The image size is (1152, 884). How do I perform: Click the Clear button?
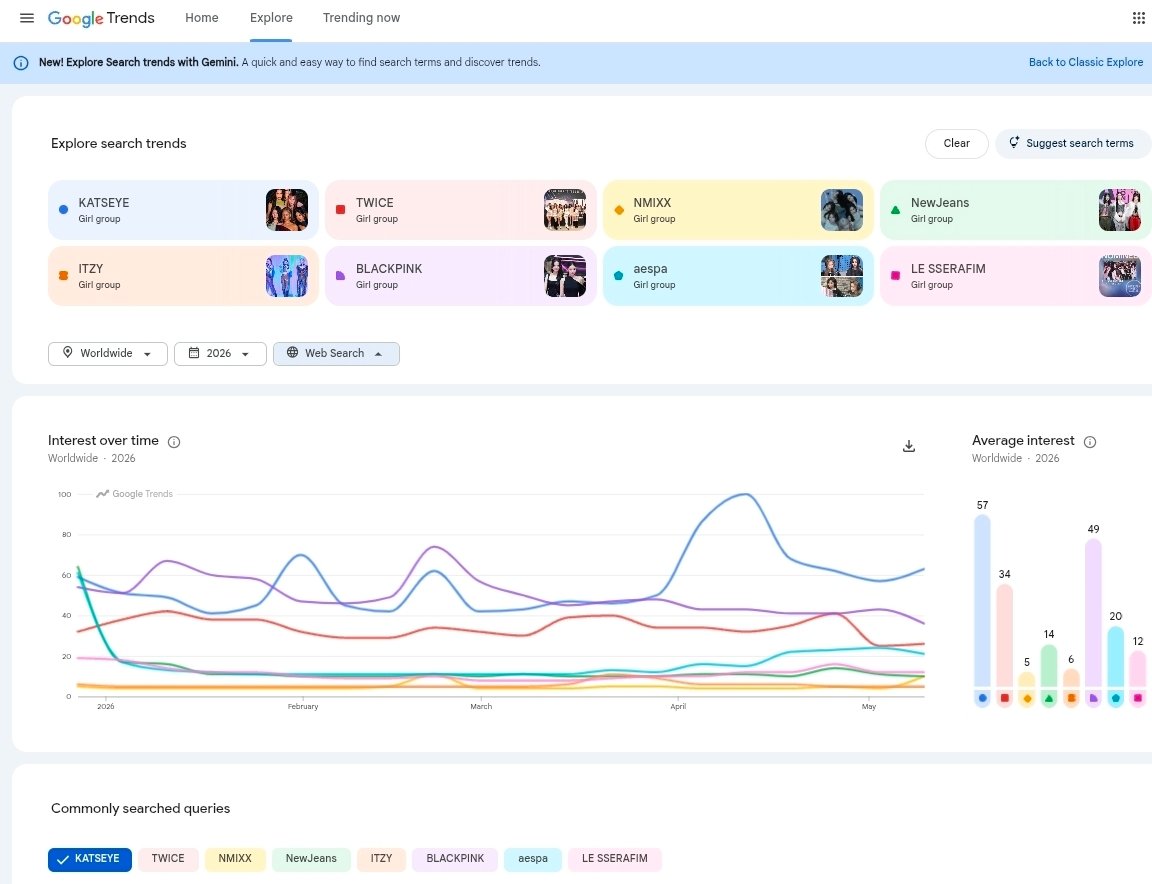coord(957,143)
